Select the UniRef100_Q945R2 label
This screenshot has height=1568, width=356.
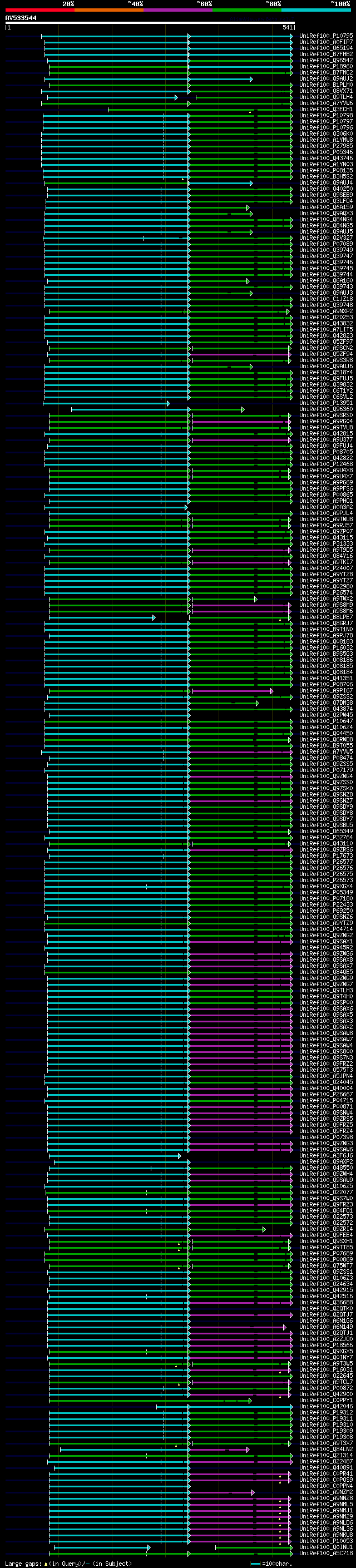pyautogui.click(x=326, y=948)
